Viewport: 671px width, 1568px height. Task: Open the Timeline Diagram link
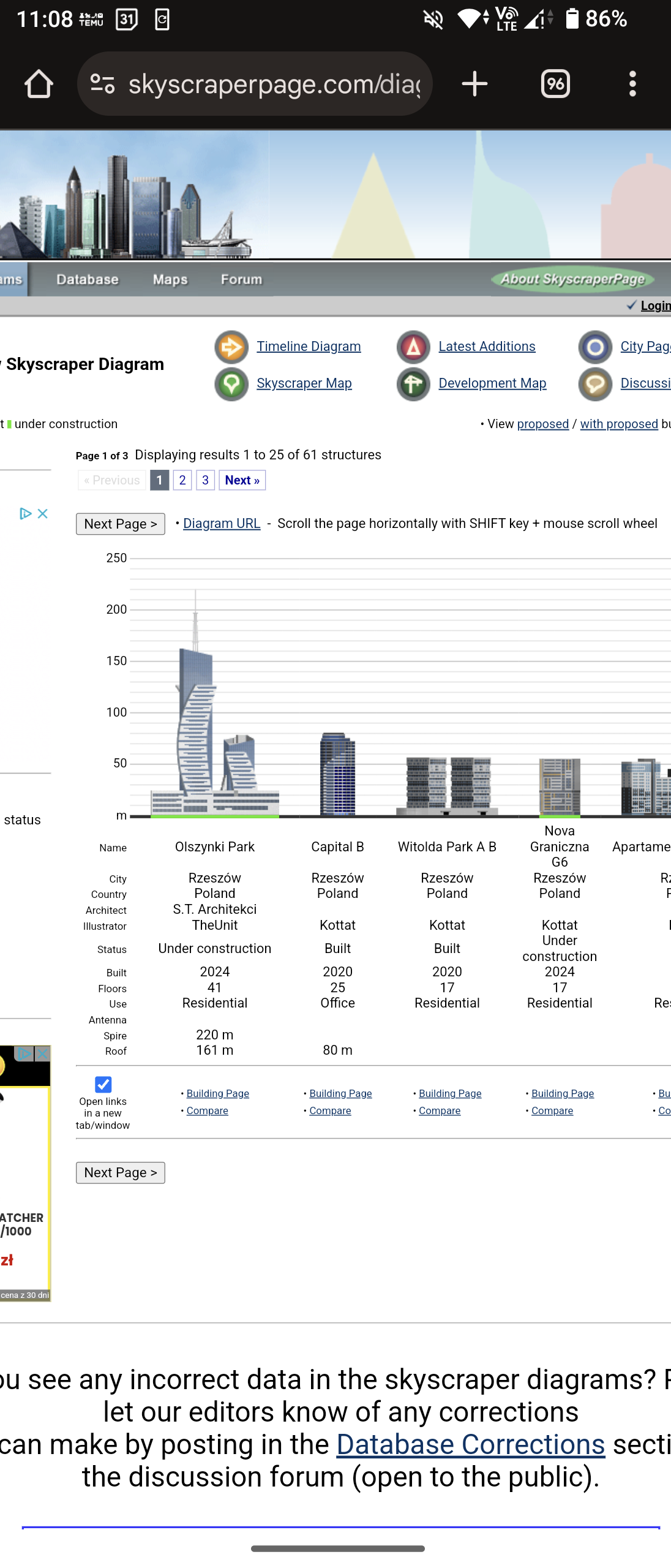[x=309, y=347]
